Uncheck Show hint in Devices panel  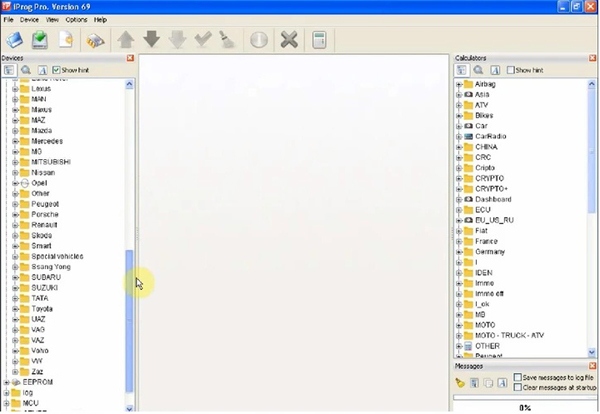pyautogui.click(x=56, y=70)
